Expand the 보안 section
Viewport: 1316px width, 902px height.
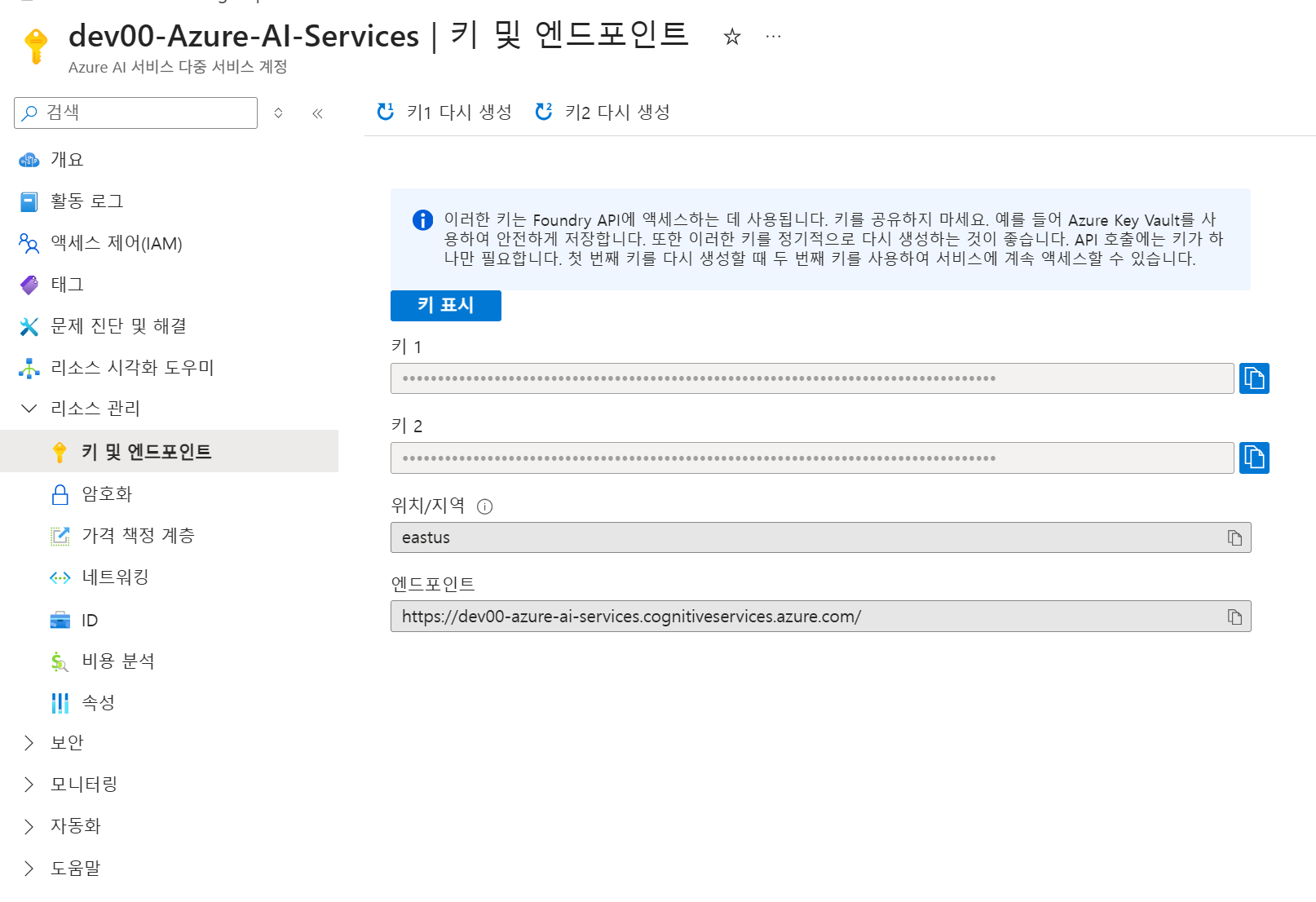pyautogui.click(x=29, y=742)
